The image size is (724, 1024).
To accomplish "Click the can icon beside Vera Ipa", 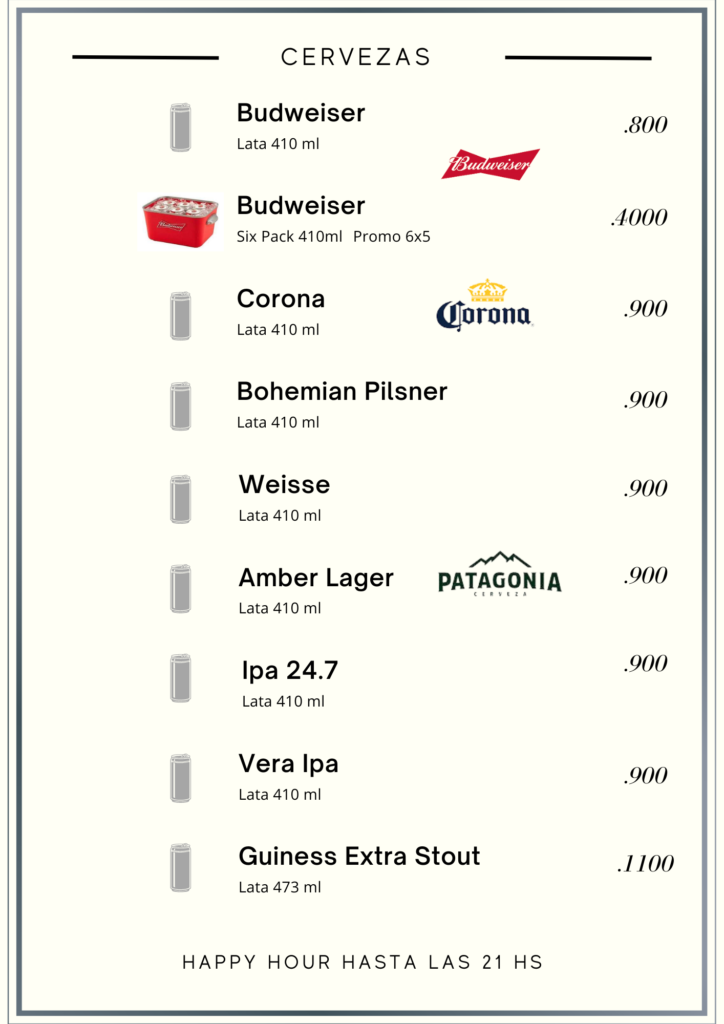I will tap(181, 778).
